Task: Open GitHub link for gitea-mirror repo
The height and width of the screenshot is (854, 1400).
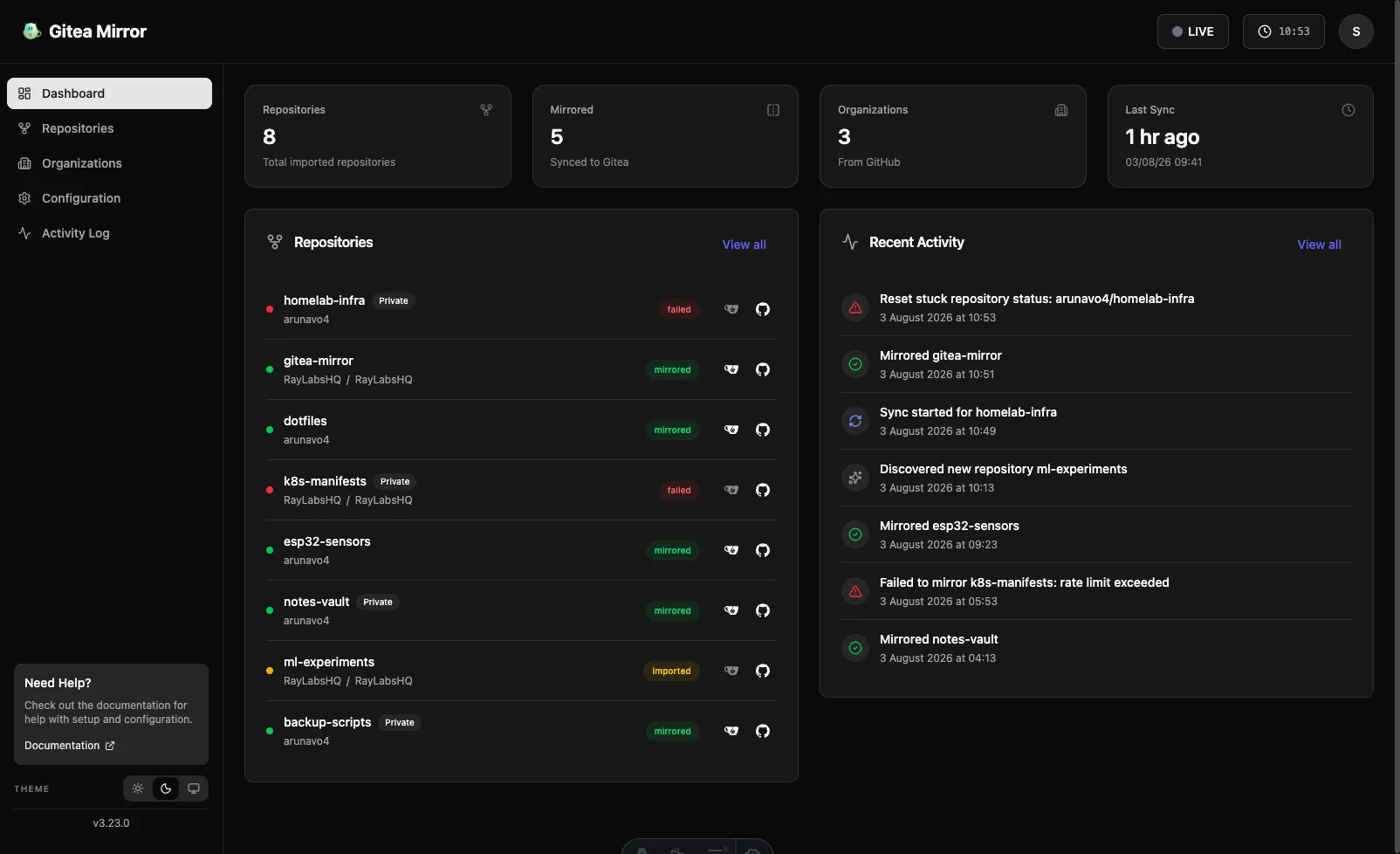Action: [x=763, y=369]
